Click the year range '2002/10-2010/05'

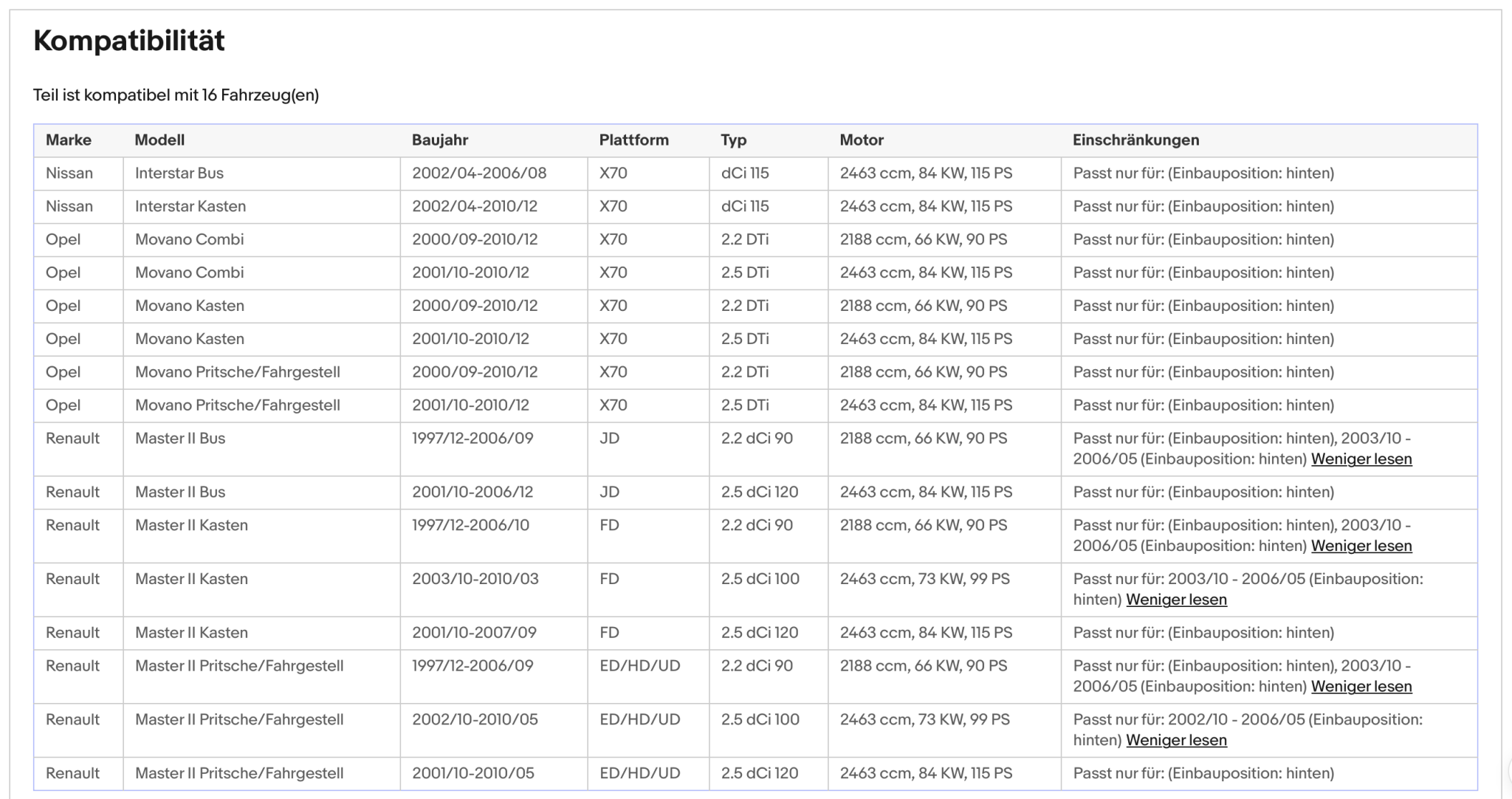475,720
